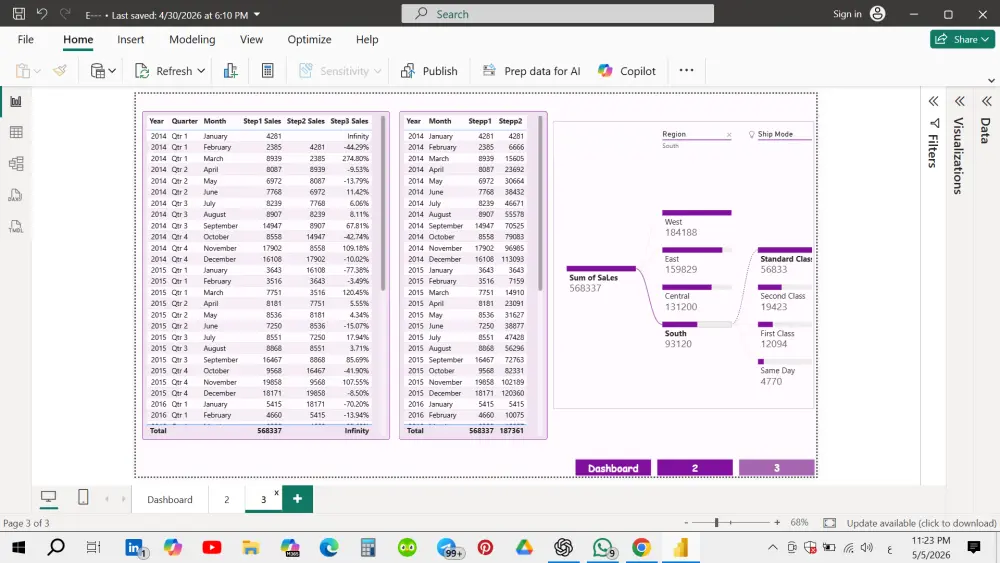Open the Modeling ribbon tab
Viewport: 1000px width, 563px height.
pos(192,40)
